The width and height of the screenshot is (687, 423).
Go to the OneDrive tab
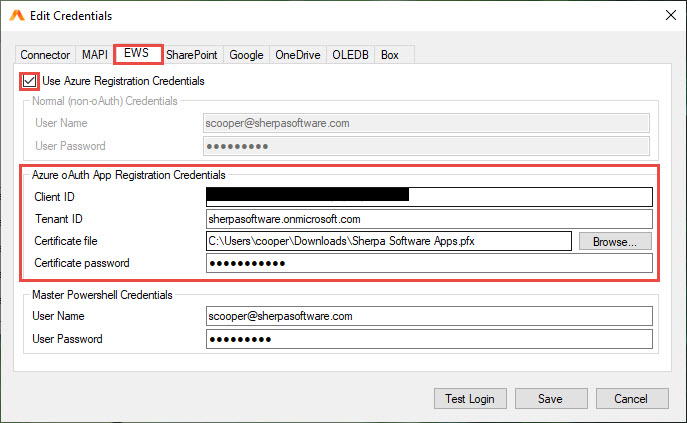click(298, 55)
